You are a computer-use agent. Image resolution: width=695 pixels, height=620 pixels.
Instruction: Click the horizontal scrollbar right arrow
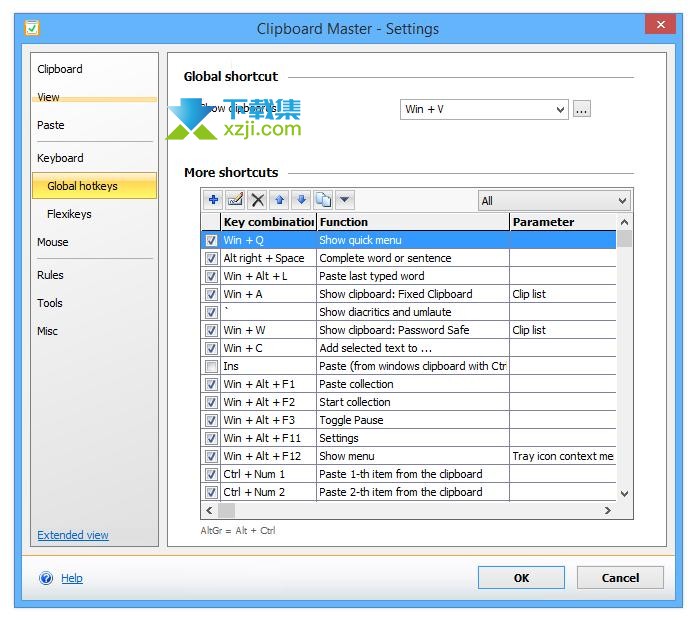[x=608, y=511]
